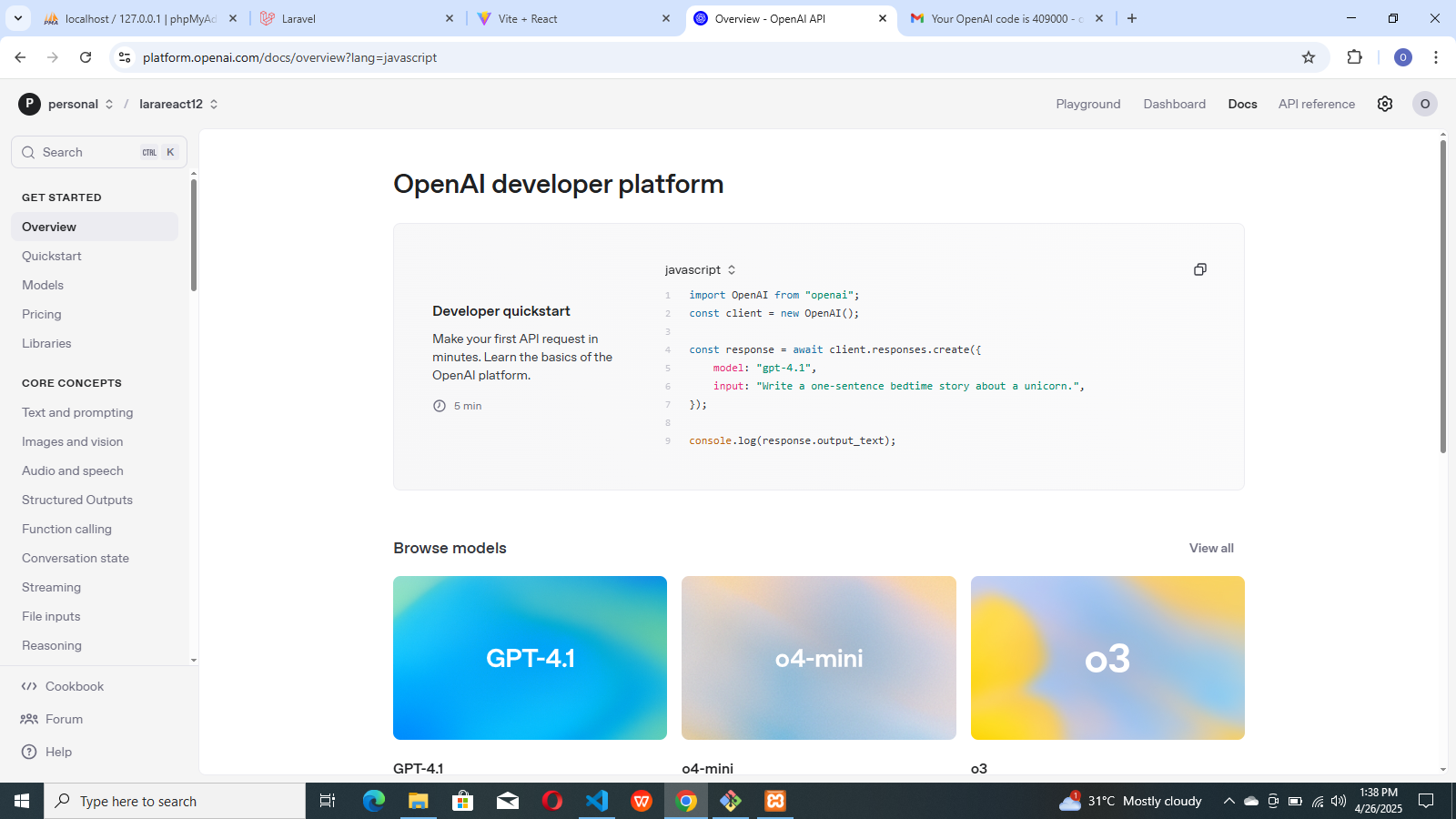Open the Forum link

(x=52, y=719)
